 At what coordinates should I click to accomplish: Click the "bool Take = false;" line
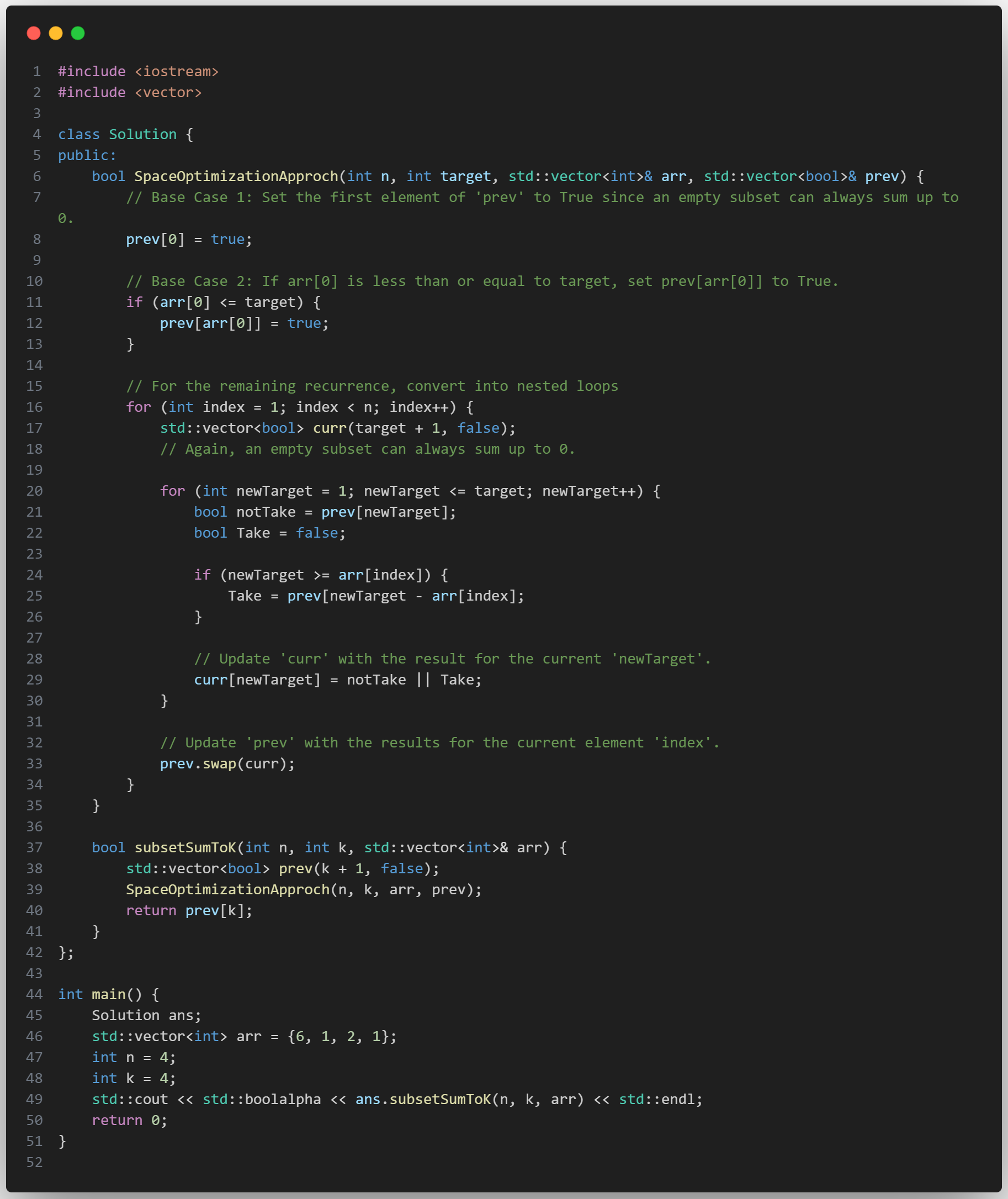269,533
